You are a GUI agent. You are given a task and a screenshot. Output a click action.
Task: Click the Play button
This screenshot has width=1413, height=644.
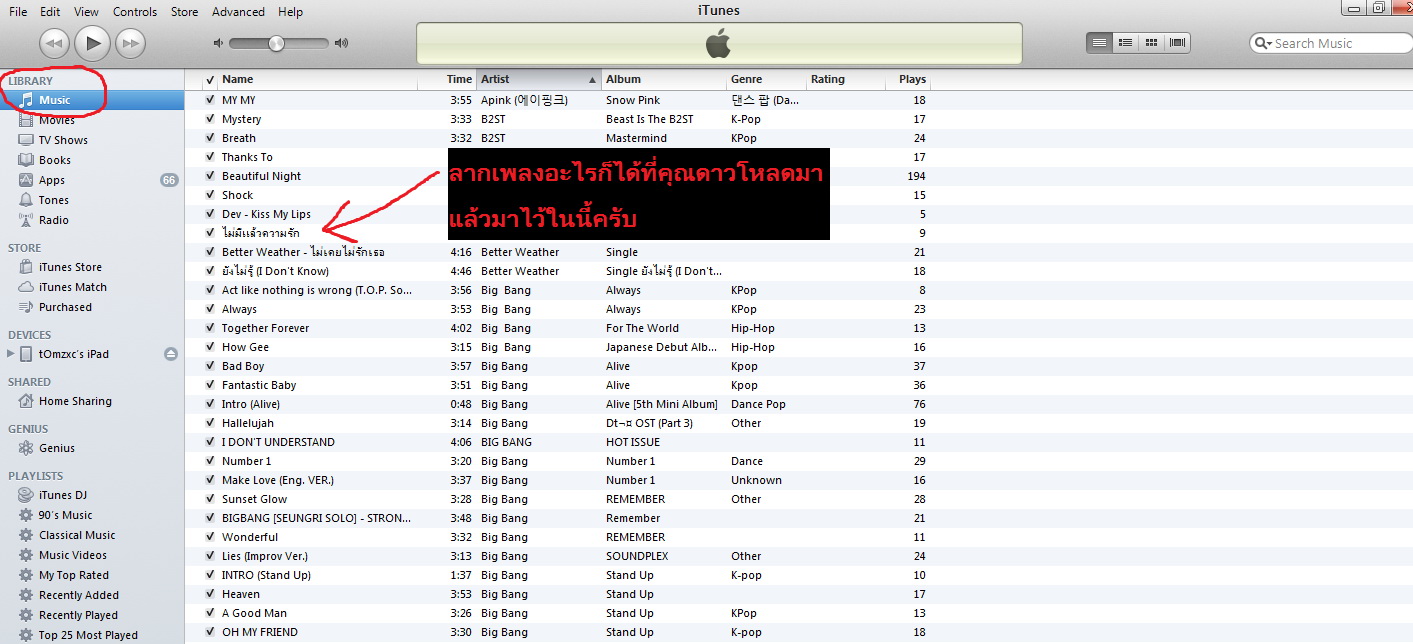[x=92, y=42]
